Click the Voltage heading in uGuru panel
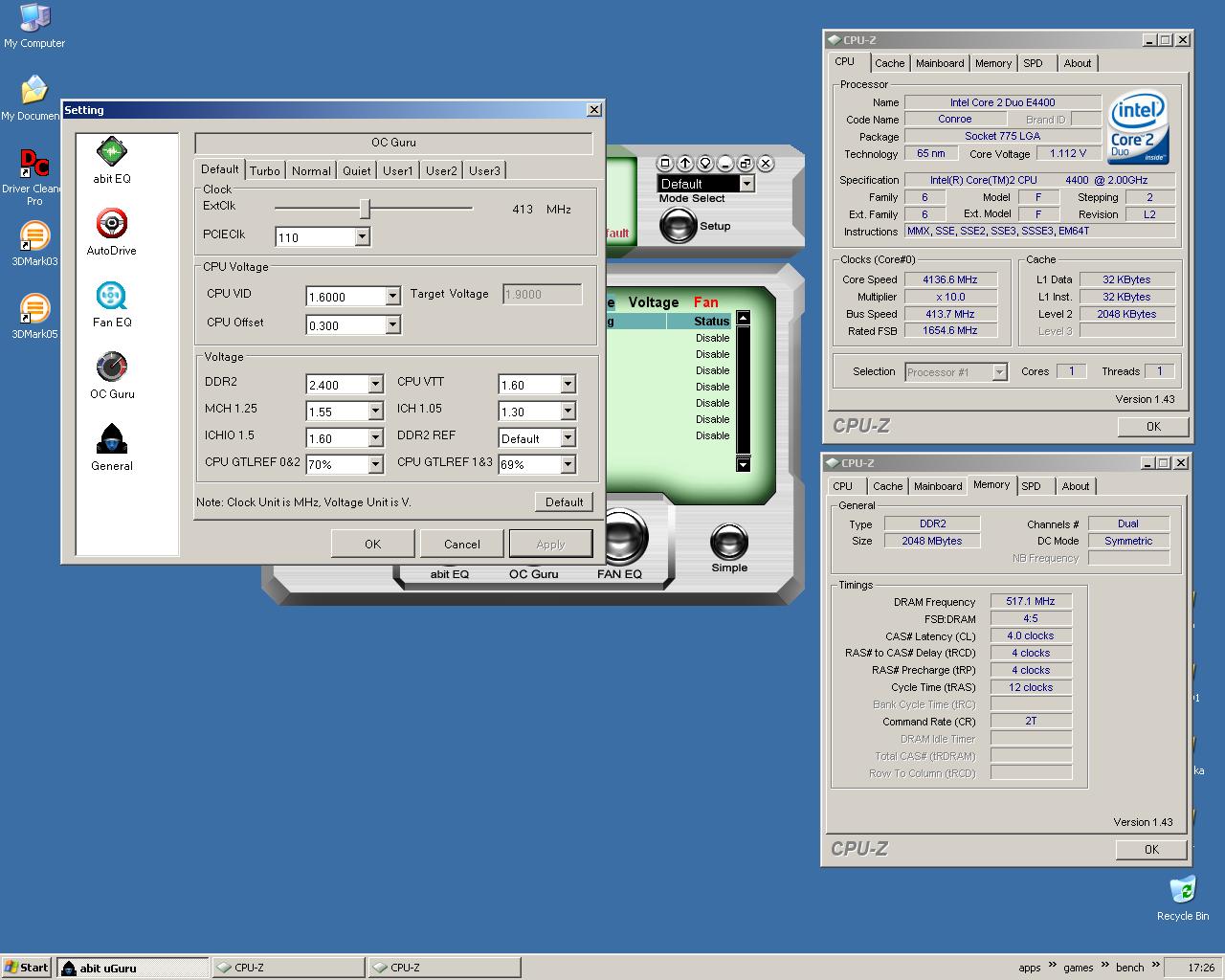The image size is (1225, 980). (654, 302)
